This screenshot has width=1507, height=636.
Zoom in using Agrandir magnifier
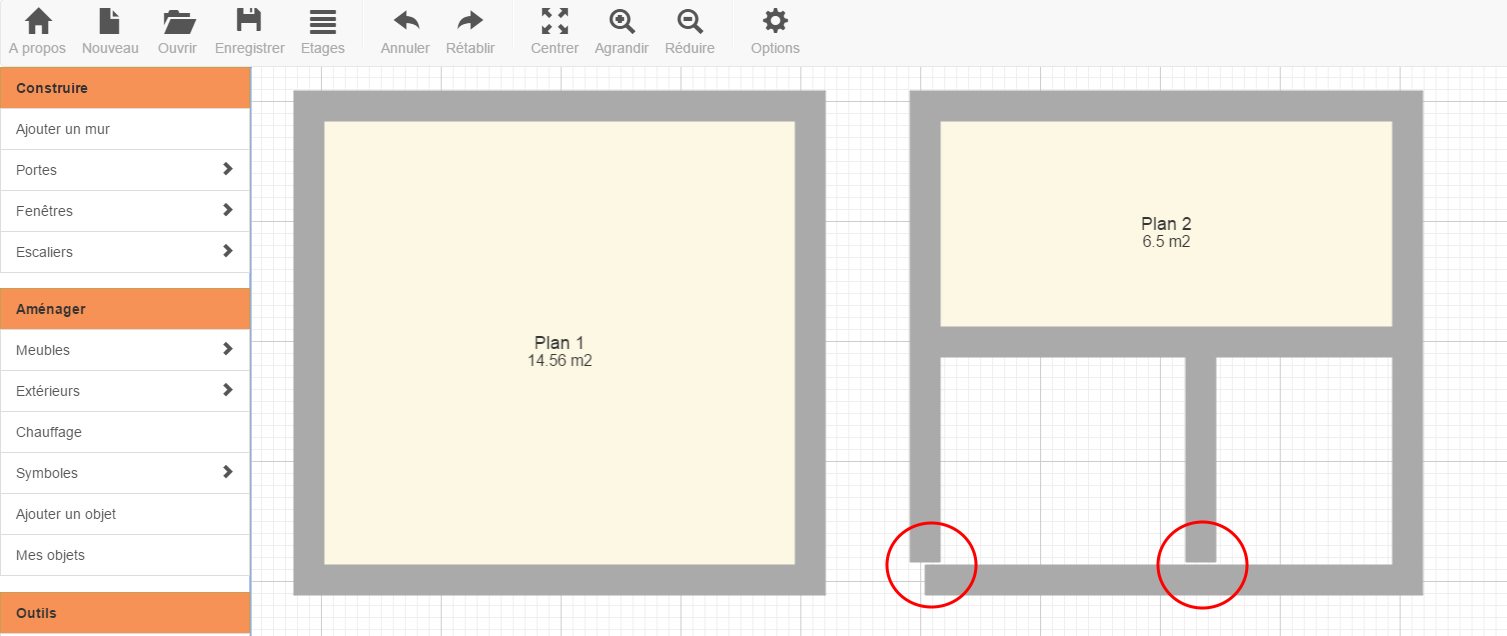click(622, 21)
